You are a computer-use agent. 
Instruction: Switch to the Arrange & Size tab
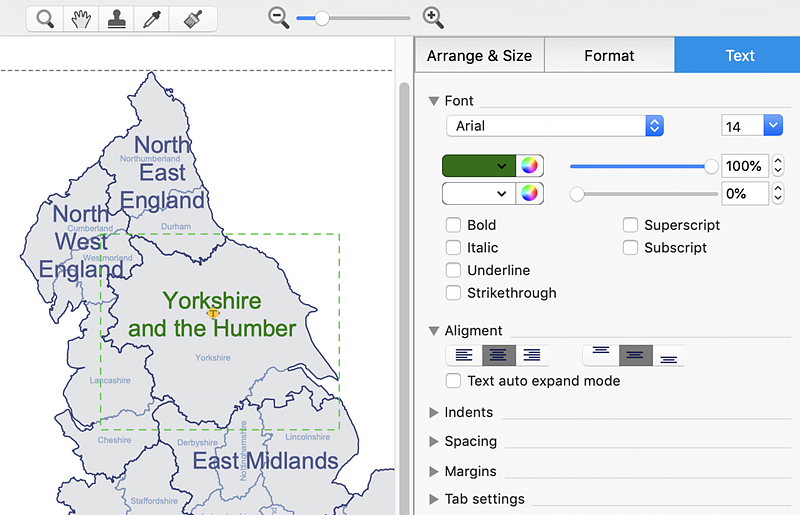click(x=479, y=56)
